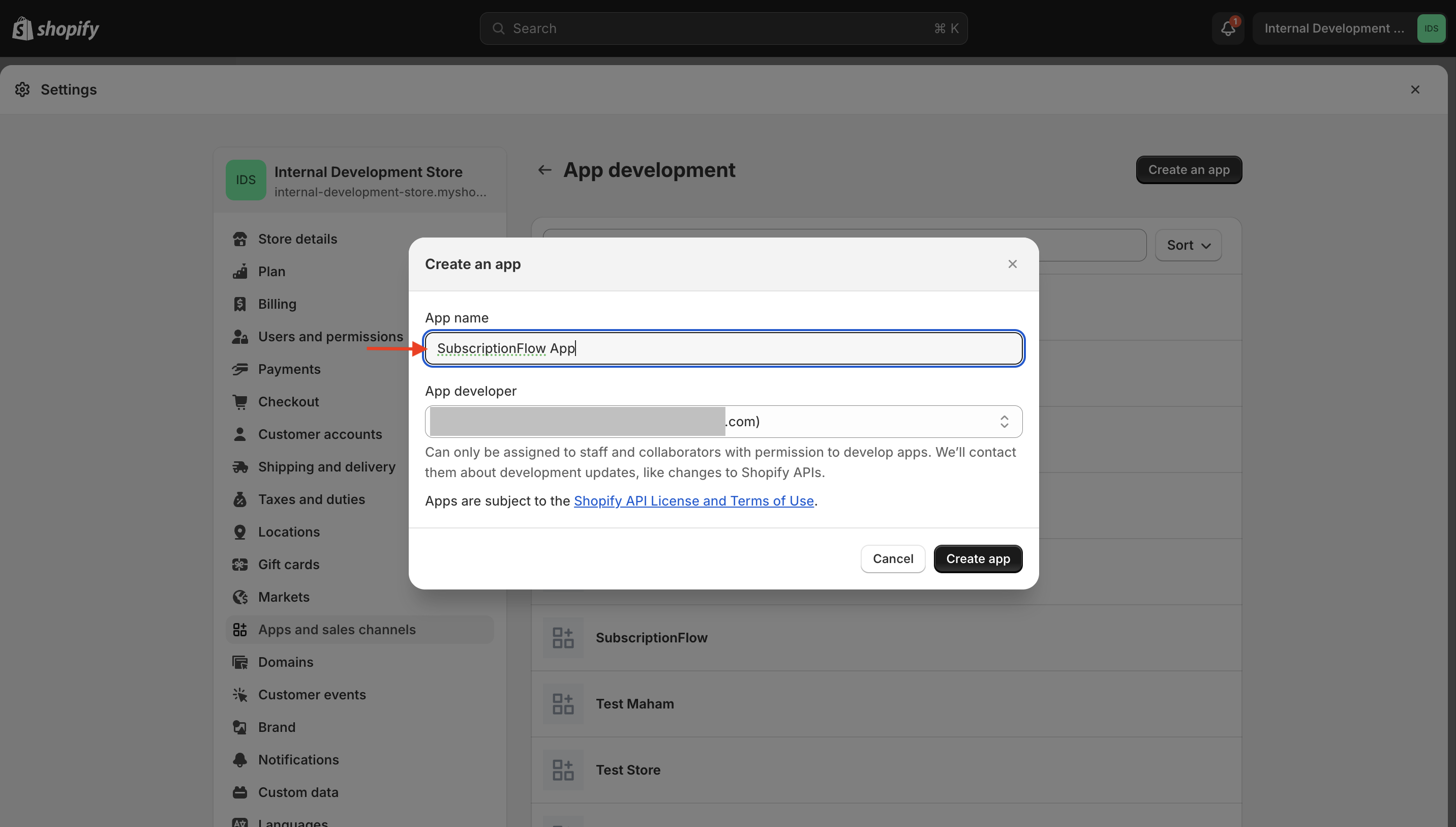This screenshot has height=827, width=1456.
Task: Click the Create app button
Action: point(978,559)
